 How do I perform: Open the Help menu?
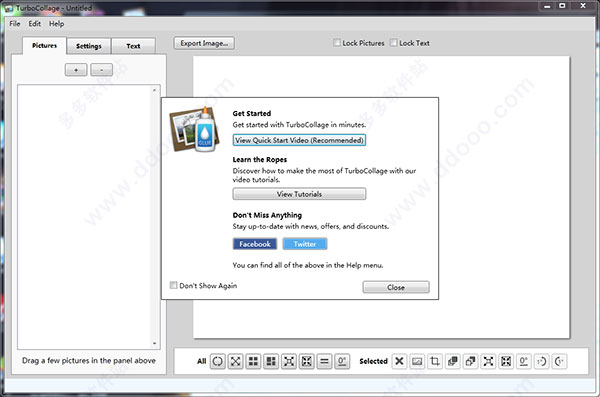pyautogui.click(x=56, y=24)
